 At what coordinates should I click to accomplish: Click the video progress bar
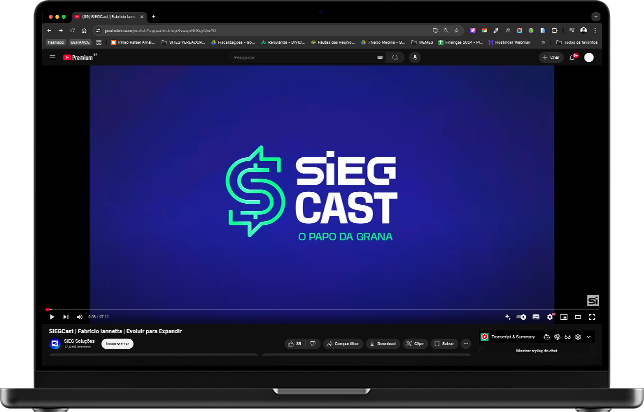[x=300, y=309]
